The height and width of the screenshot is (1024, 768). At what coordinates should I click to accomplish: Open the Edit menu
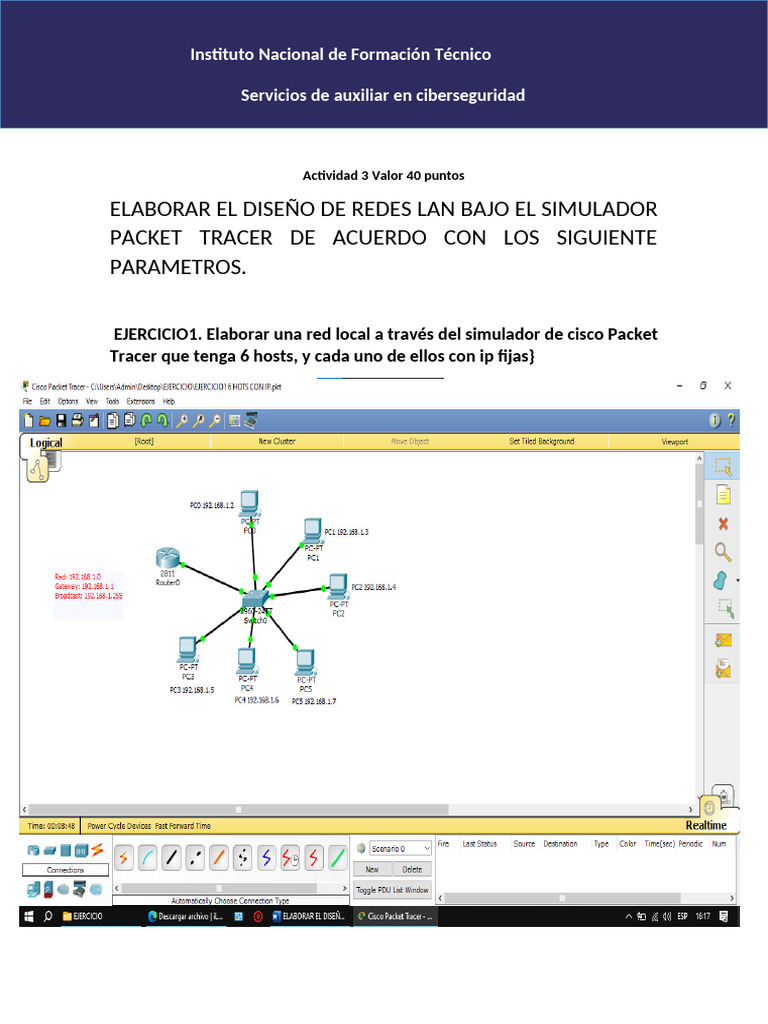click(44, 402)
